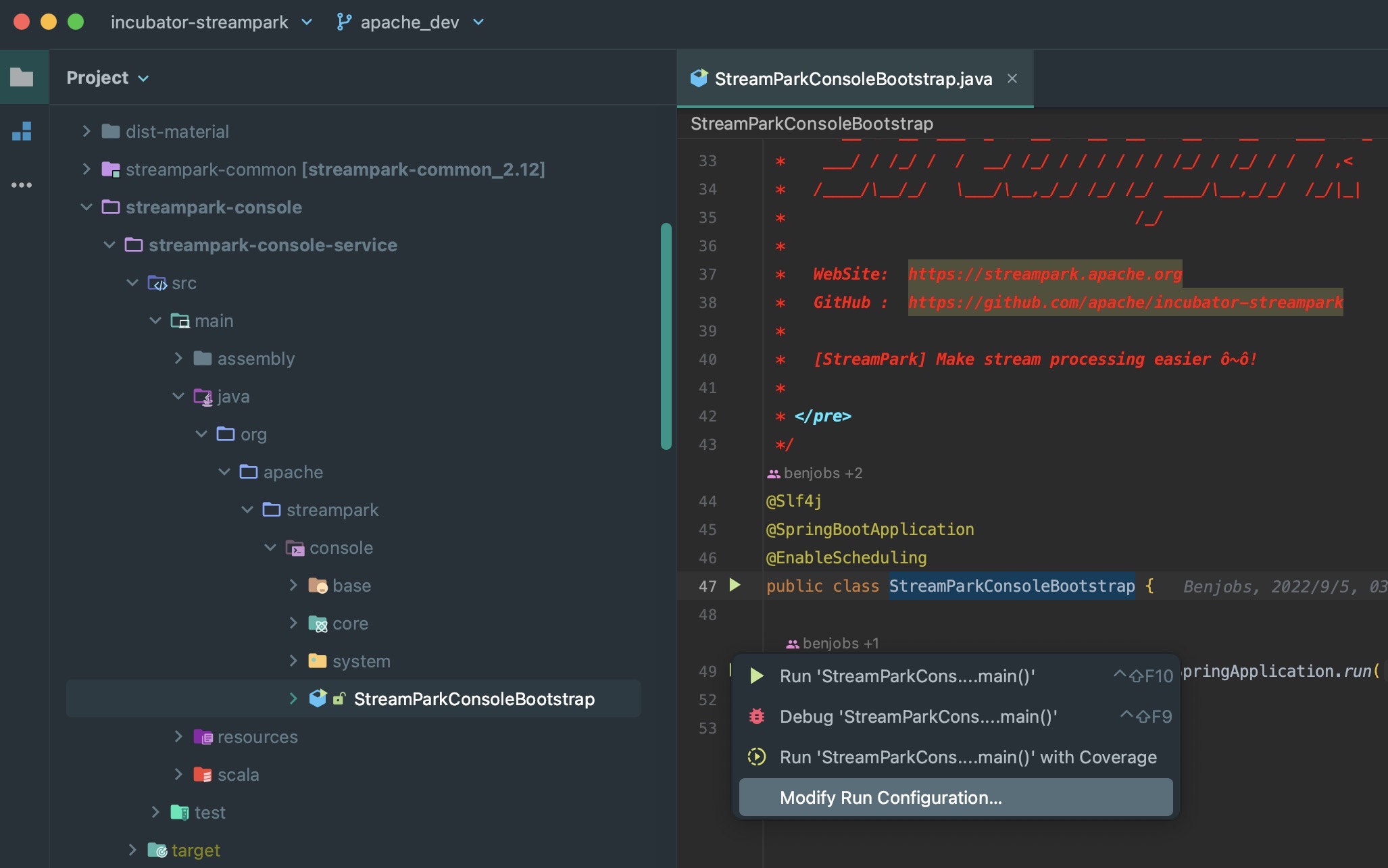This screenshot has height=868, width=1388.
Task: Open the Project tool window folder icon
Action: (22, 77)
